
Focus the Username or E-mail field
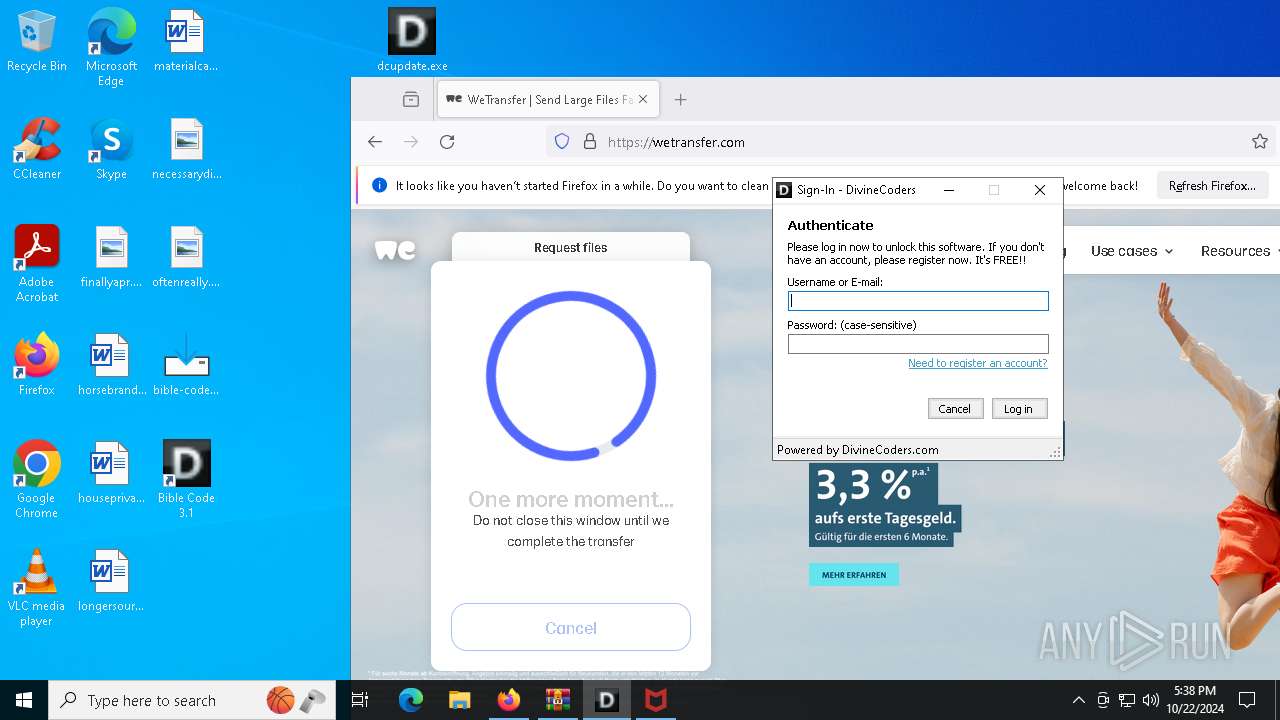(918, 300)
